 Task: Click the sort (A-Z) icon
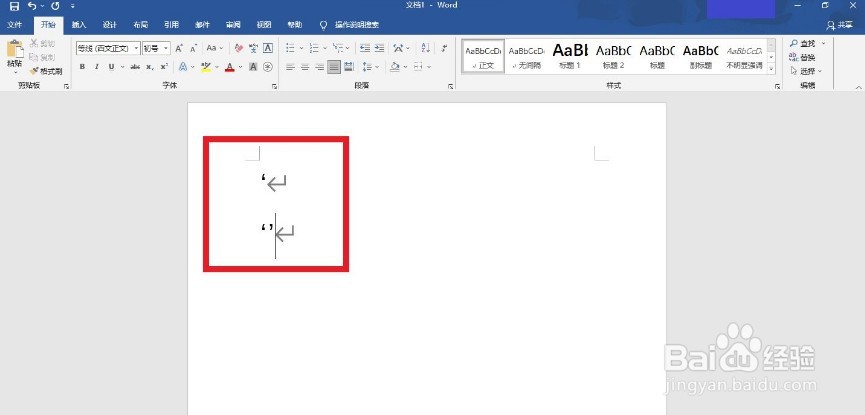[425, 49]
